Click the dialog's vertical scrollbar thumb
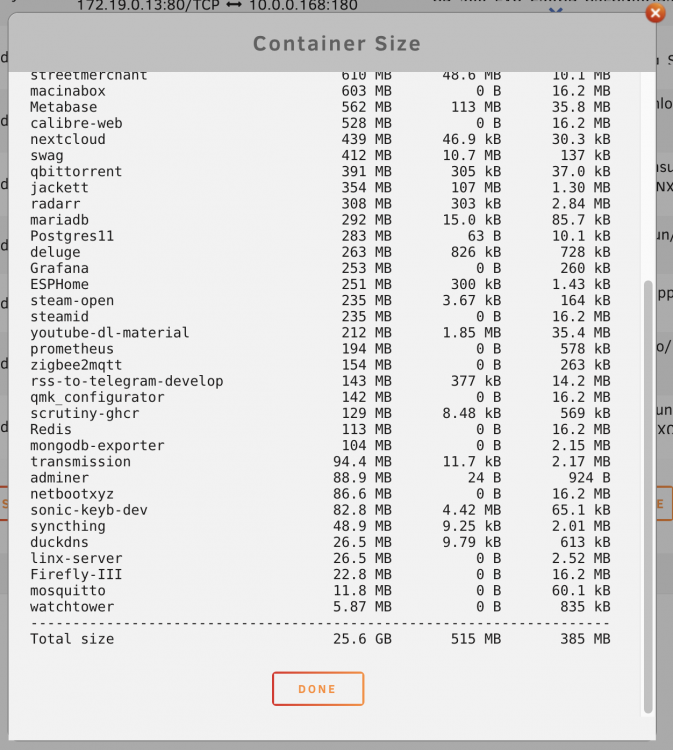This screenshot has width=673, height=750. pyautogui.click(x=648, y=496)
